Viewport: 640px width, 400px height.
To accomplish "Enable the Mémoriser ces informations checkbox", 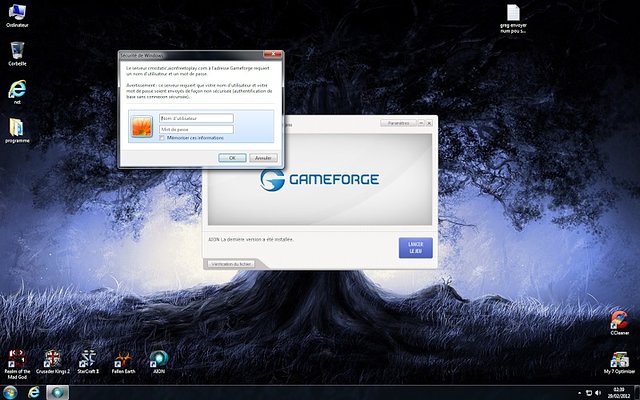I will (163, 138).
